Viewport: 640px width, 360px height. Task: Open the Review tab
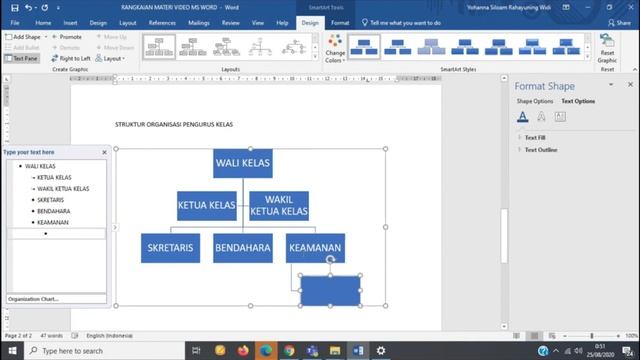pos(231,23)
